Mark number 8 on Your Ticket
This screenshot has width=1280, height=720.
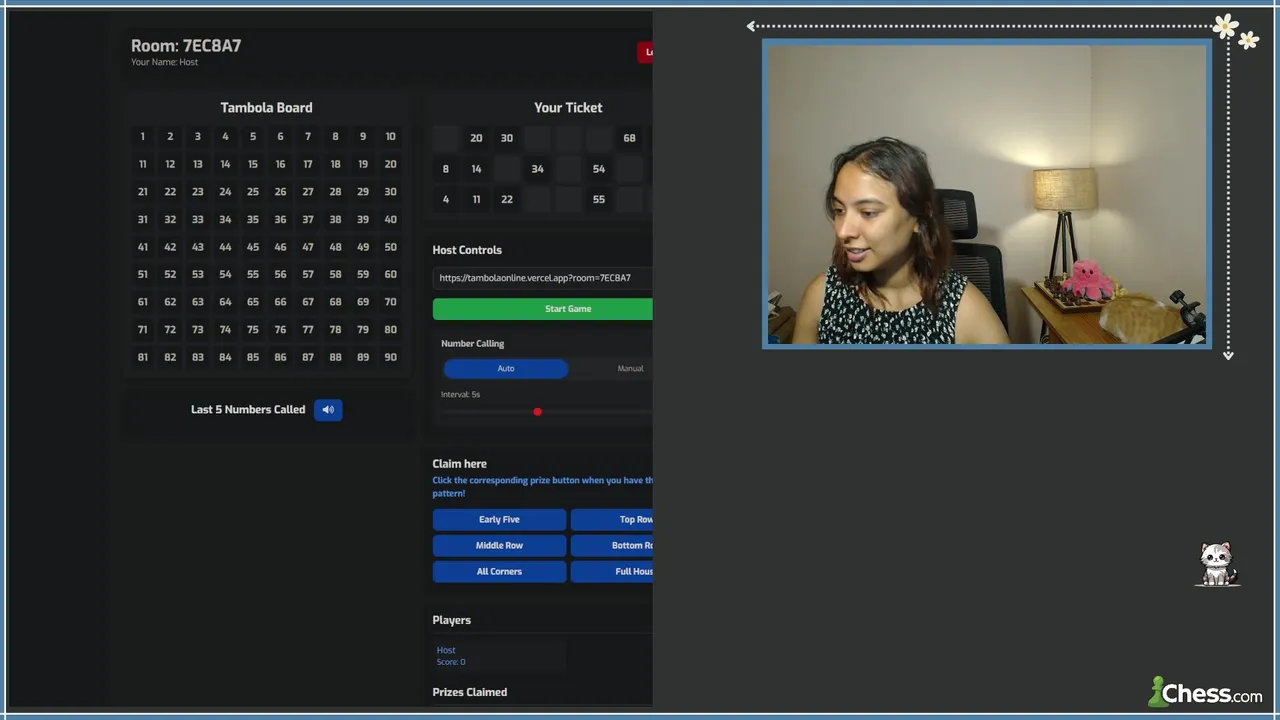pos(446,169)
